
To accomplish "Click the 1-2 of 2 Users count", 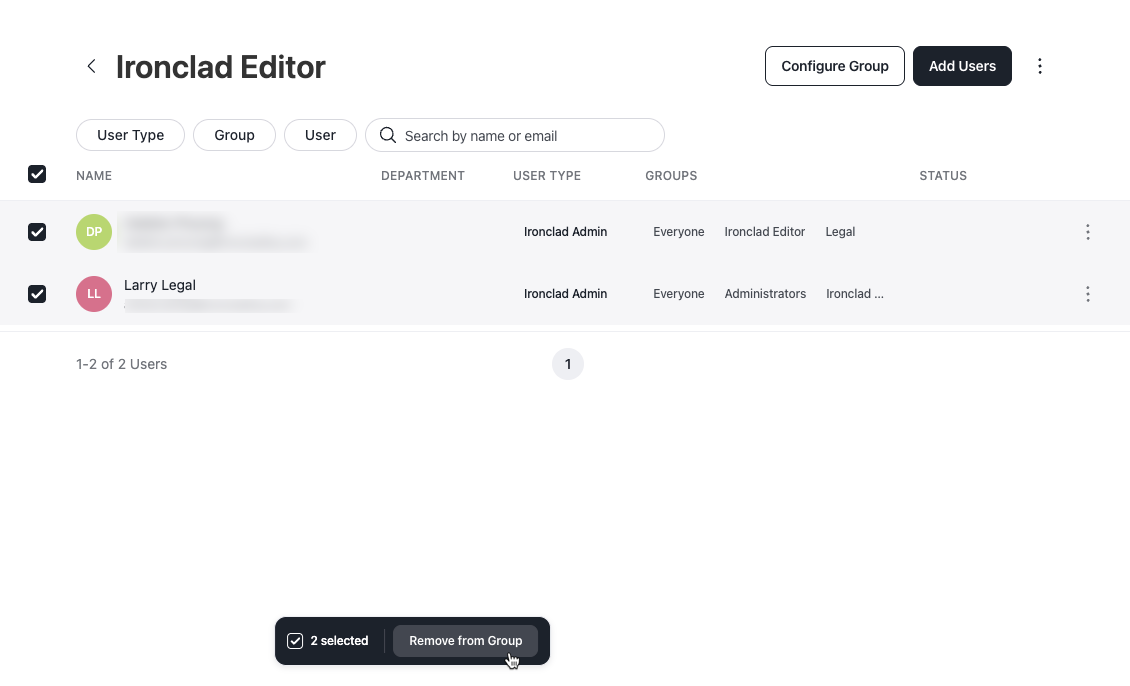I will (121, 365).
